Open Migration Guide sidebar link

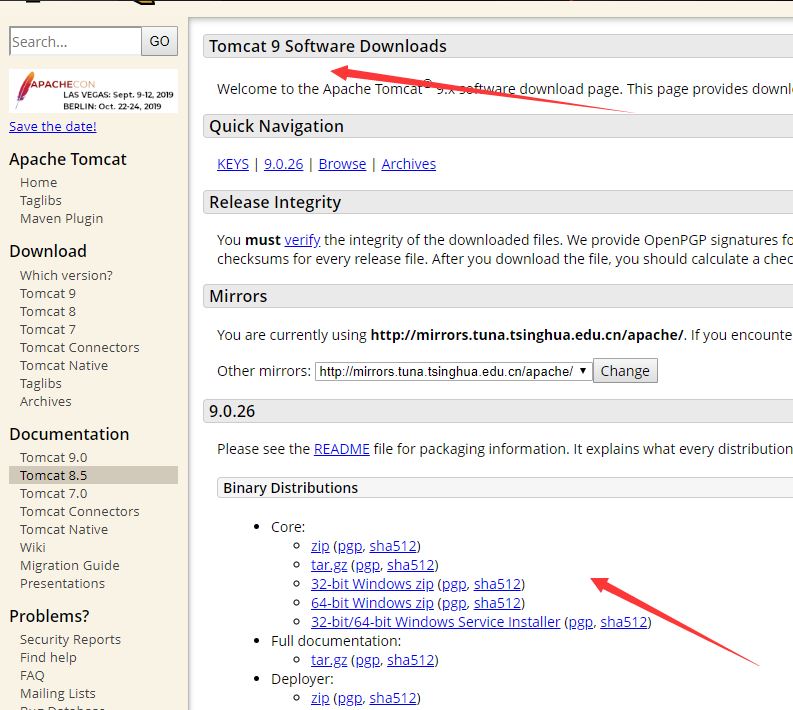(x=69, y=566)
